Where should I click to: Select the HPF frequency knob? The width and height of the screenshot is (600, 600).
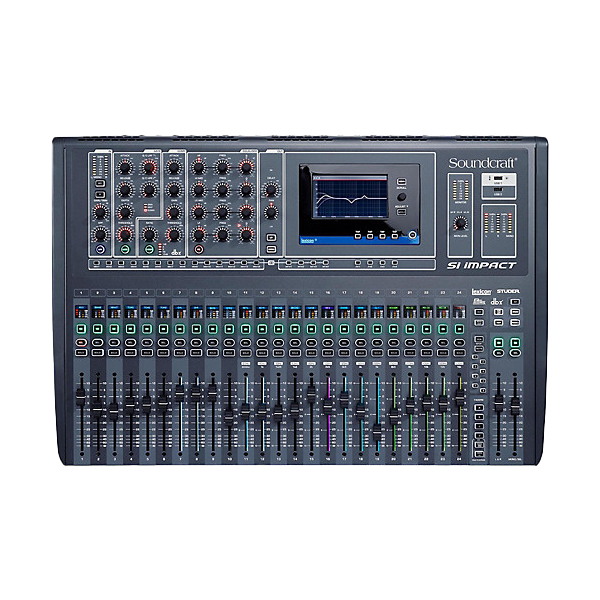(x=100, y=234)
